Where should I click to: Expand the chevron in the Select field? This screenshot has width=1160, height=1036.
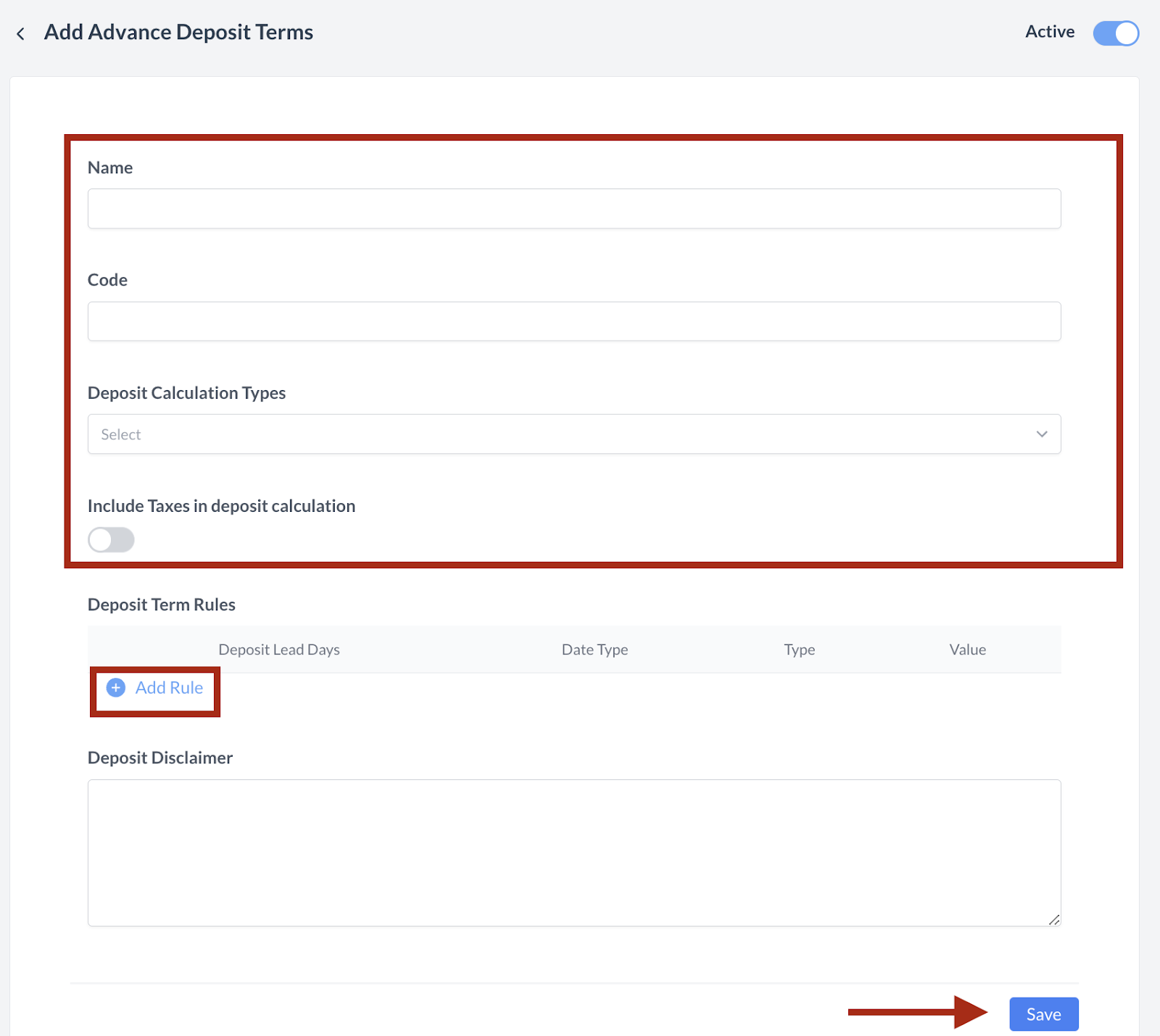pos(1042,434)
